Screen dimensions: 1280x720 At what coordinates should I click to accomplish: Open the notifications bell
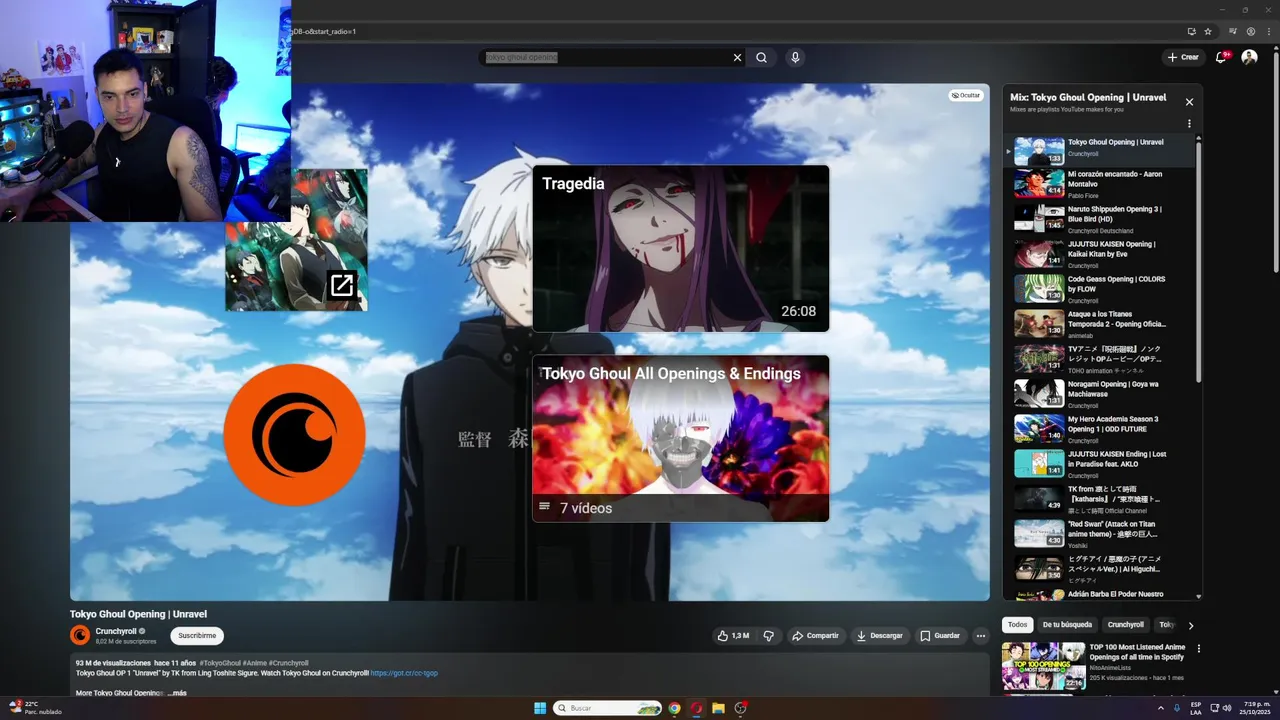pos(1221,57)
